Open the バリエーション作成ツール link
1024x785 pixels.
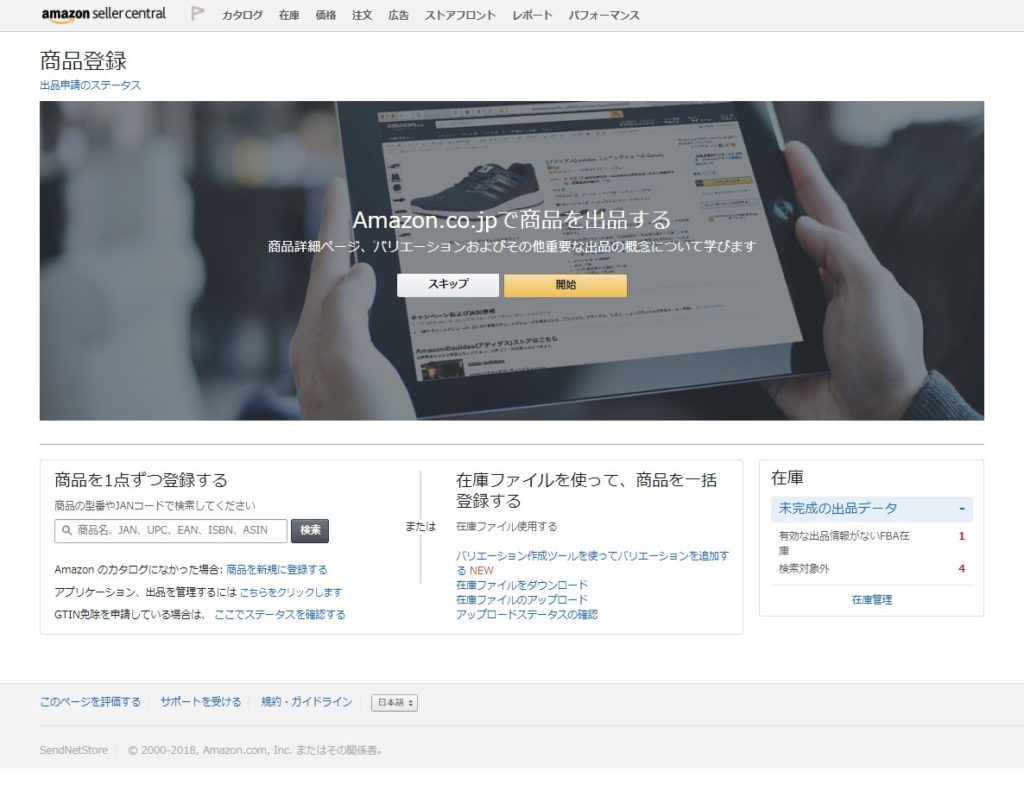click(592, 562)
